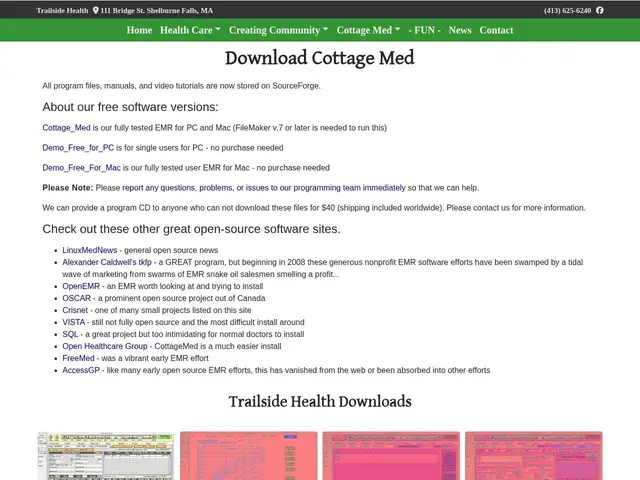This screenshot has height=480, width=640.
Task: Open the News page
Action: pyautogui.click(x=460, y=30)
